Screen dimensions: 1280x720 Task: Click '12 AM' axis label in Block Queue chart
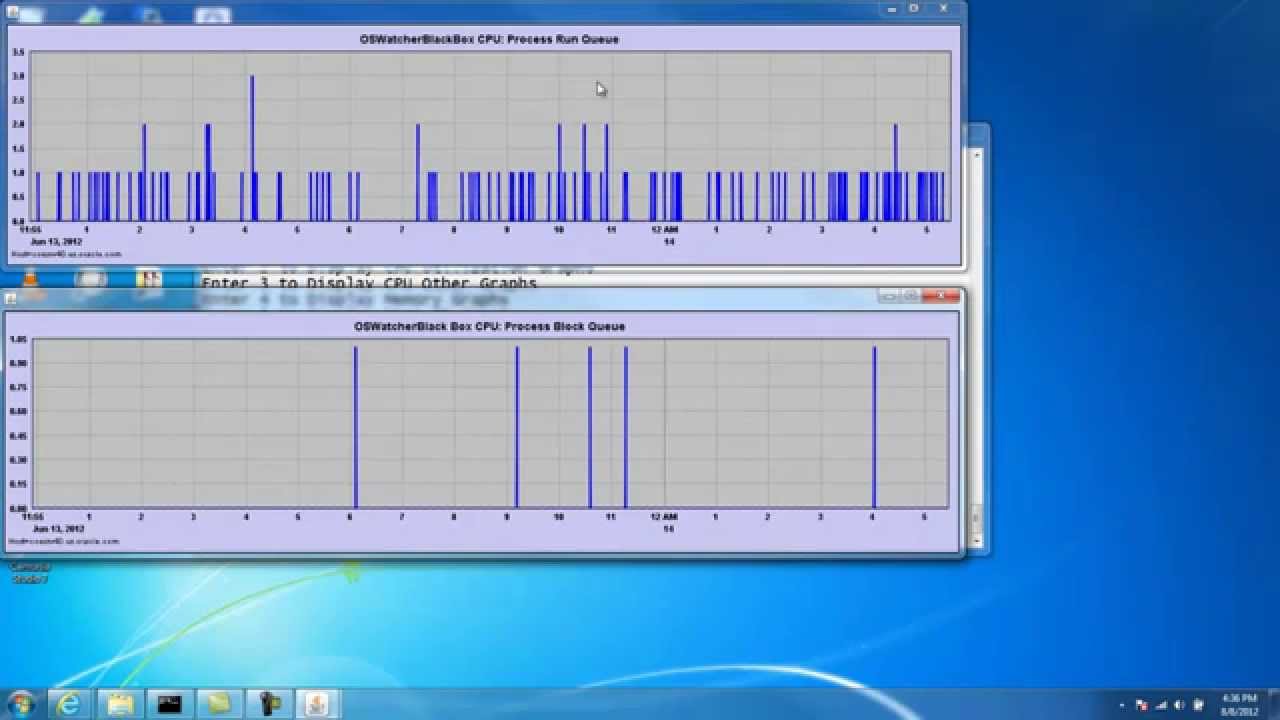pyautogui.click(x=664, y=517)
